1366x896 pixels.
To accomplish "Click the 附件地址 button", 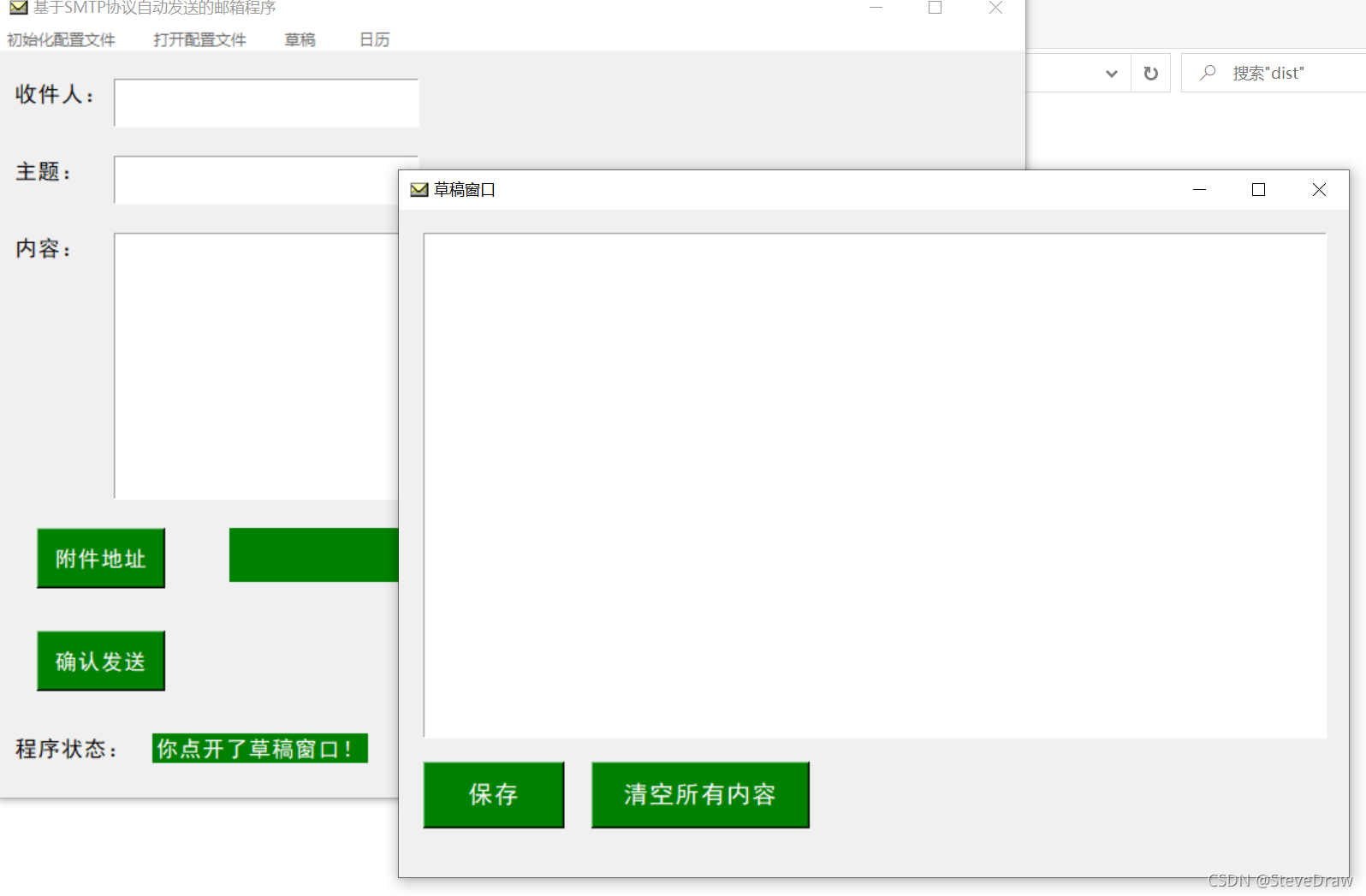I will 101,558.
